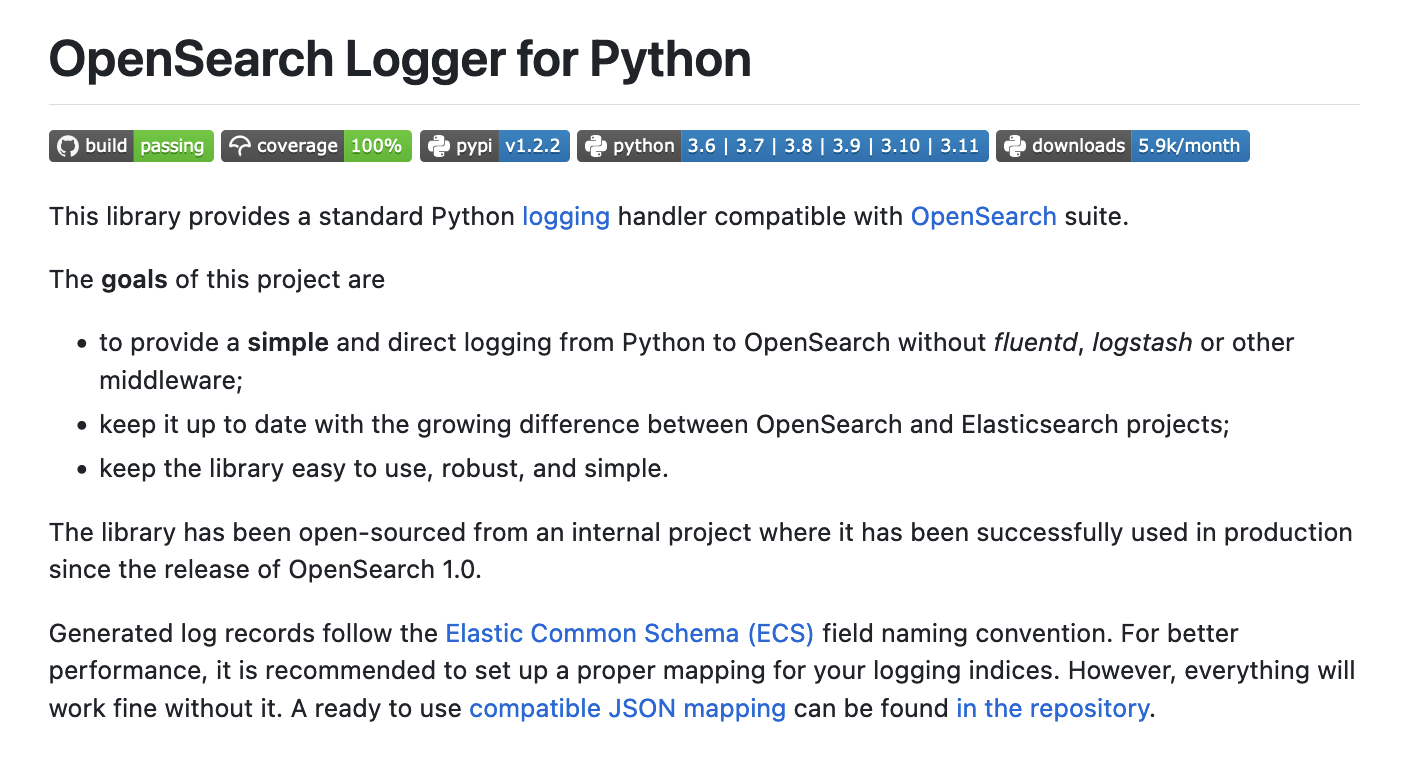
Task: Click the paragraph mentioning 'OpenSearch 1.0'
Action: [x=701, y=551]
